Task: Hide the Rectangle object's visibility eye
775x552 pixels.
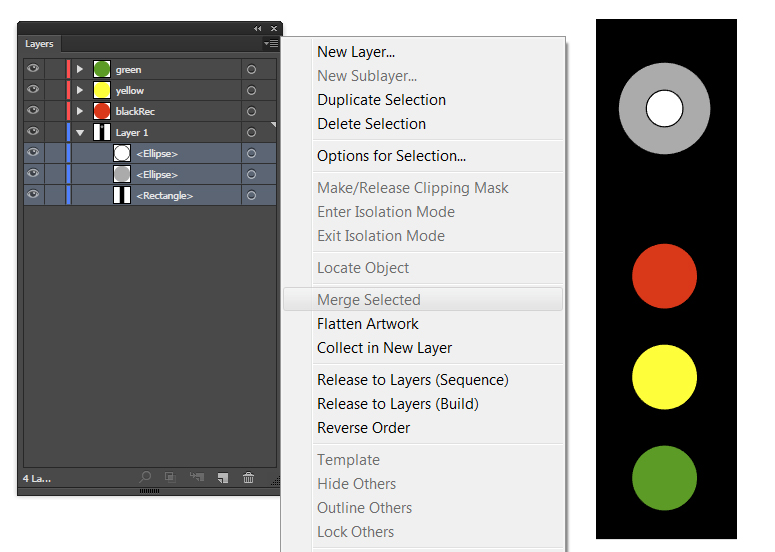Action: tap(33, 195)
